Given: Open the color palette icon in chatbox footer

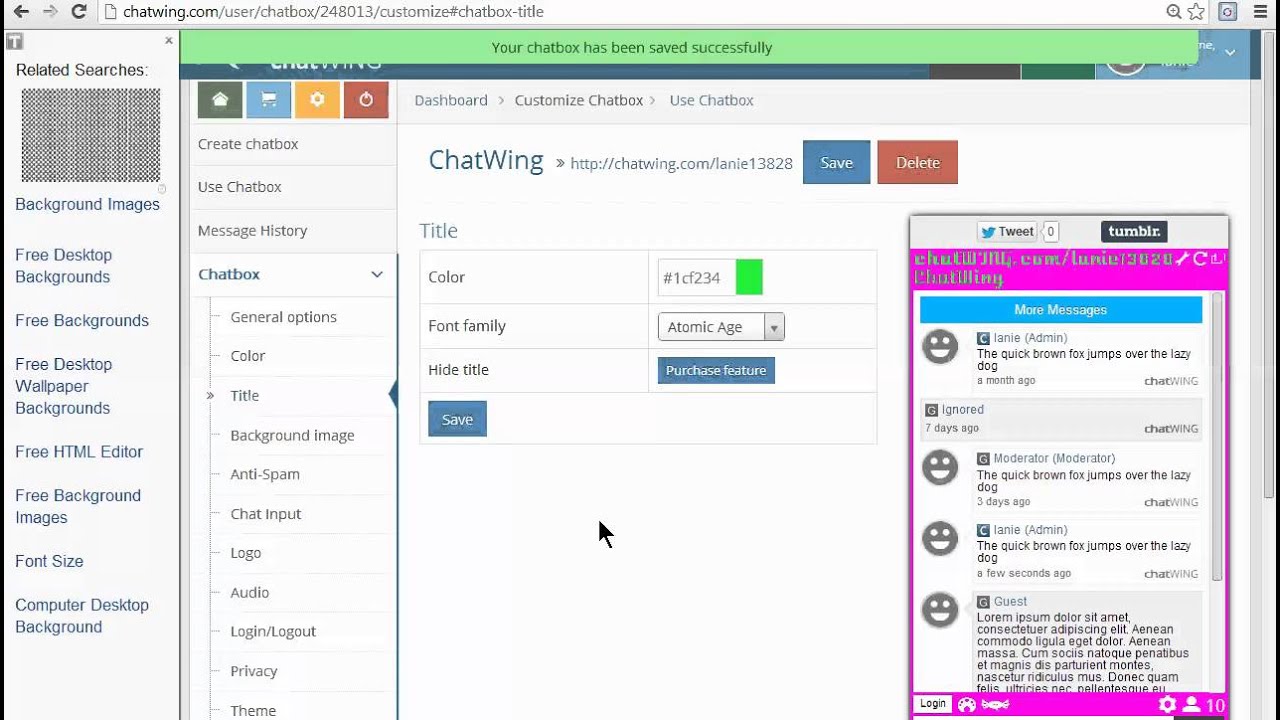Looking at the screenshot, I should pyautogui.click(x=967, y=704).
